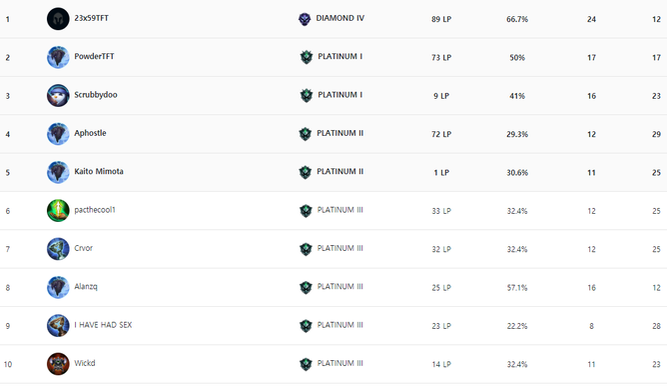The height and width of the screenshot is (386, 667).
Task: Open the Alanzq player name link
Action: [x=86, y=286]
